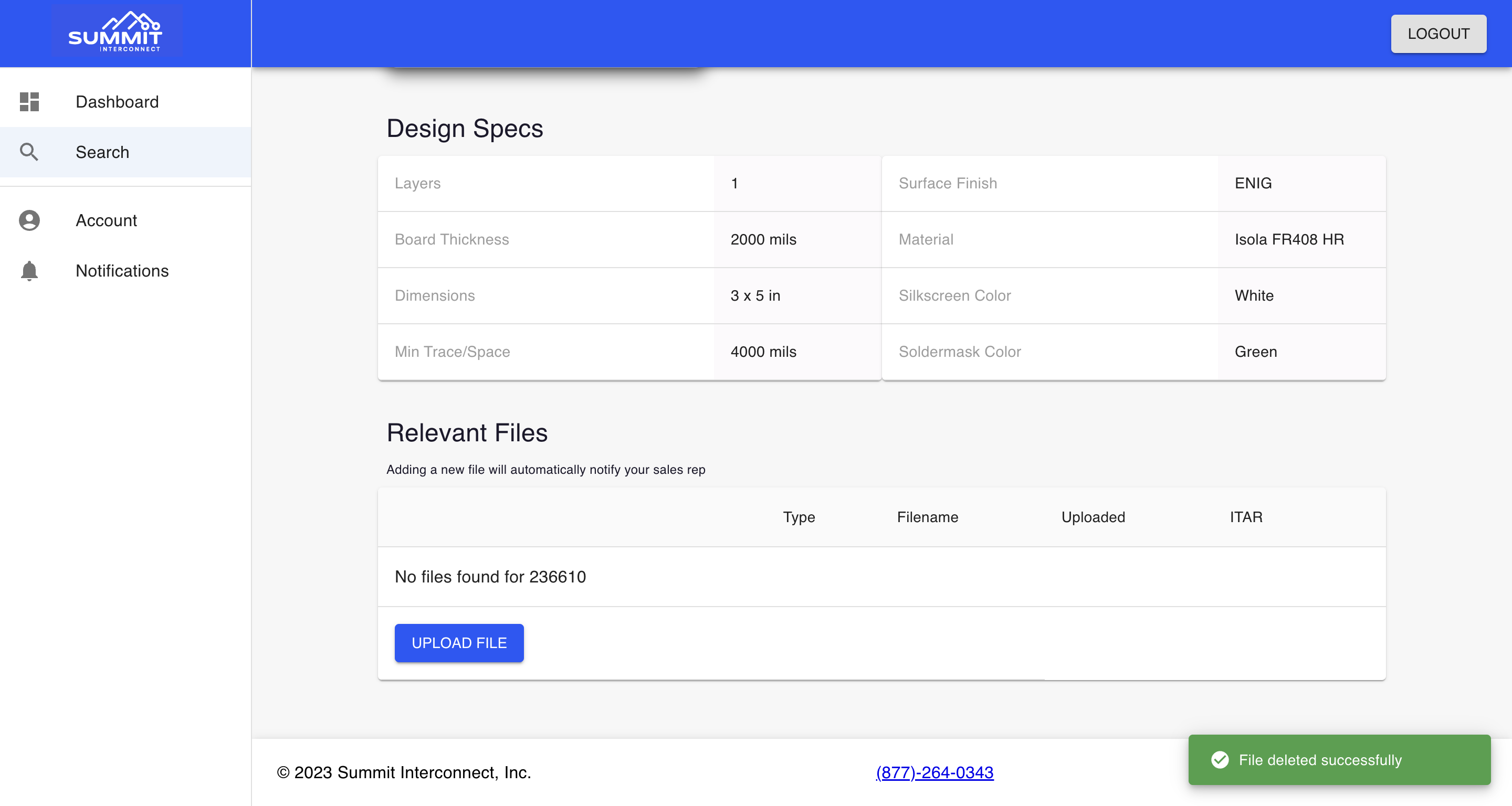Open the Account menu item
1512x806 pixels.
pos(125,220)
